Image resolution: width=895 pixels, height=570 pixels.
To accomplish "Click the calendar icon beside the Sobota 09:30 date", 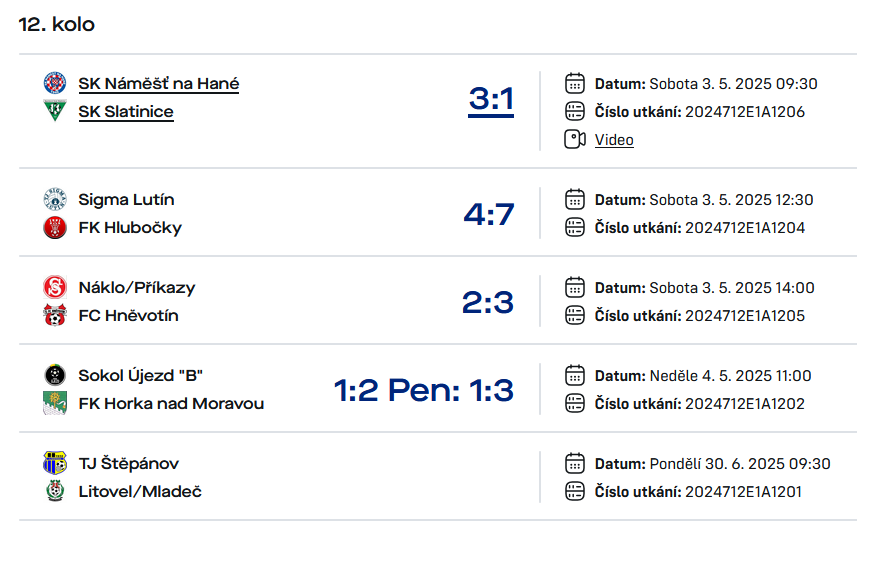I will coord(575,83).
